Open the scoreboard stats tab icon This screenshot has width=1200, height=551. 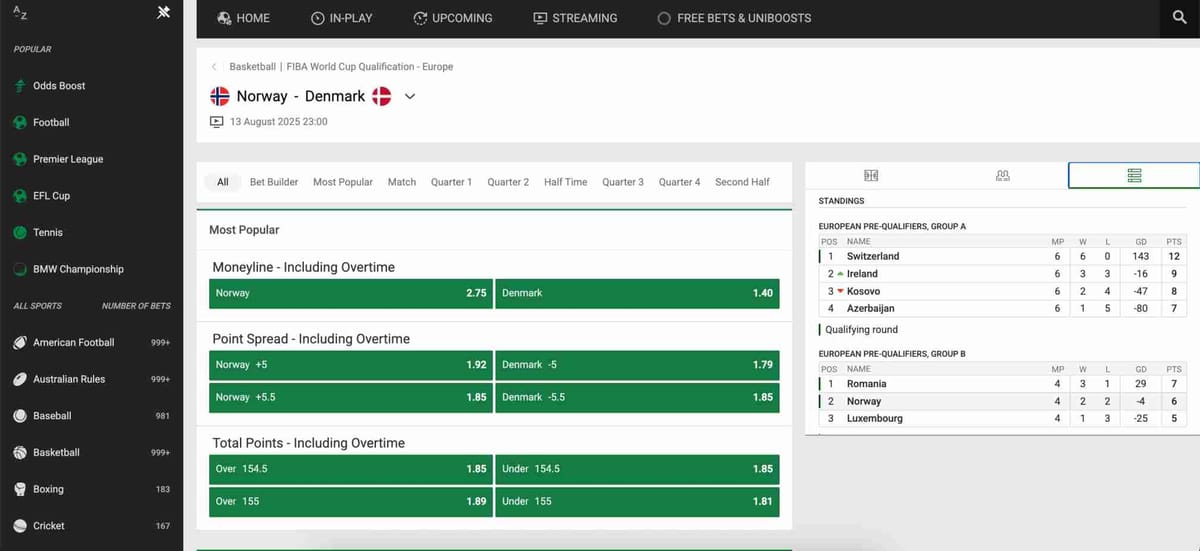[x=871, y=175]
